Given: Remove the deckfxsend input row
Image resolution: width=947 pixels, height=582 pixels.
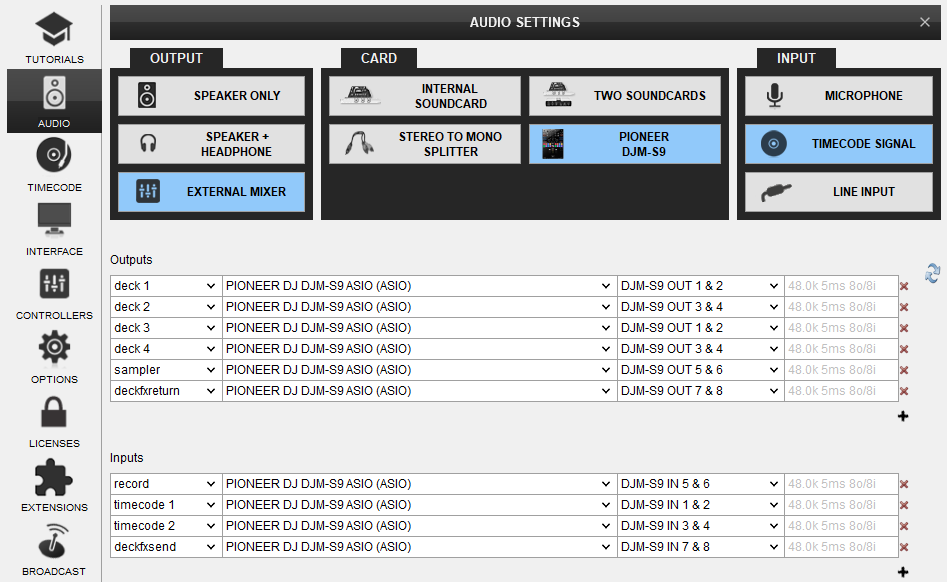Looking at the screenshot, I should click(904, 547).
